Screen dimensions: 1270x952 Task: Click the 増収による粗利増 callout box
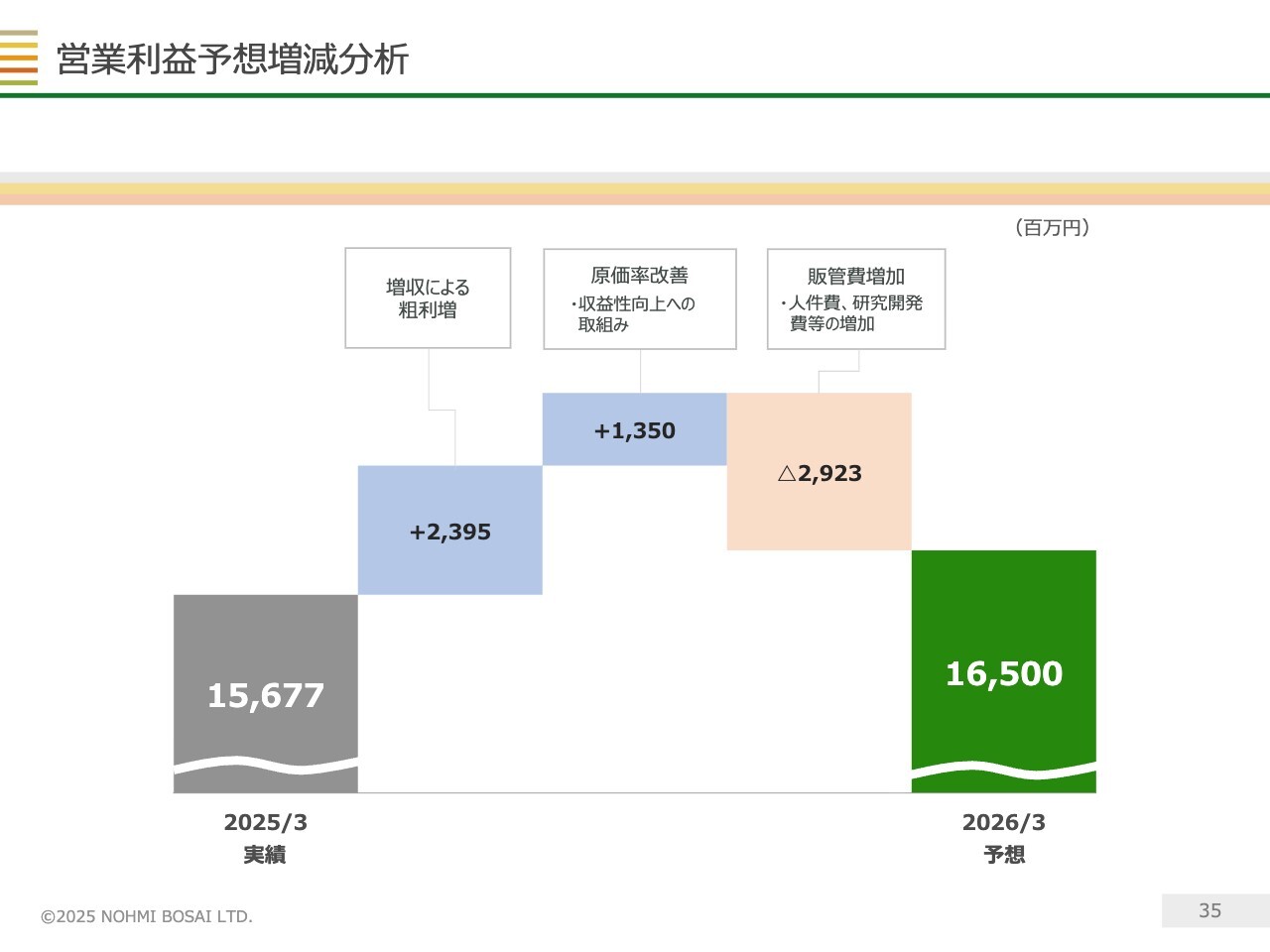pos(428,297)
